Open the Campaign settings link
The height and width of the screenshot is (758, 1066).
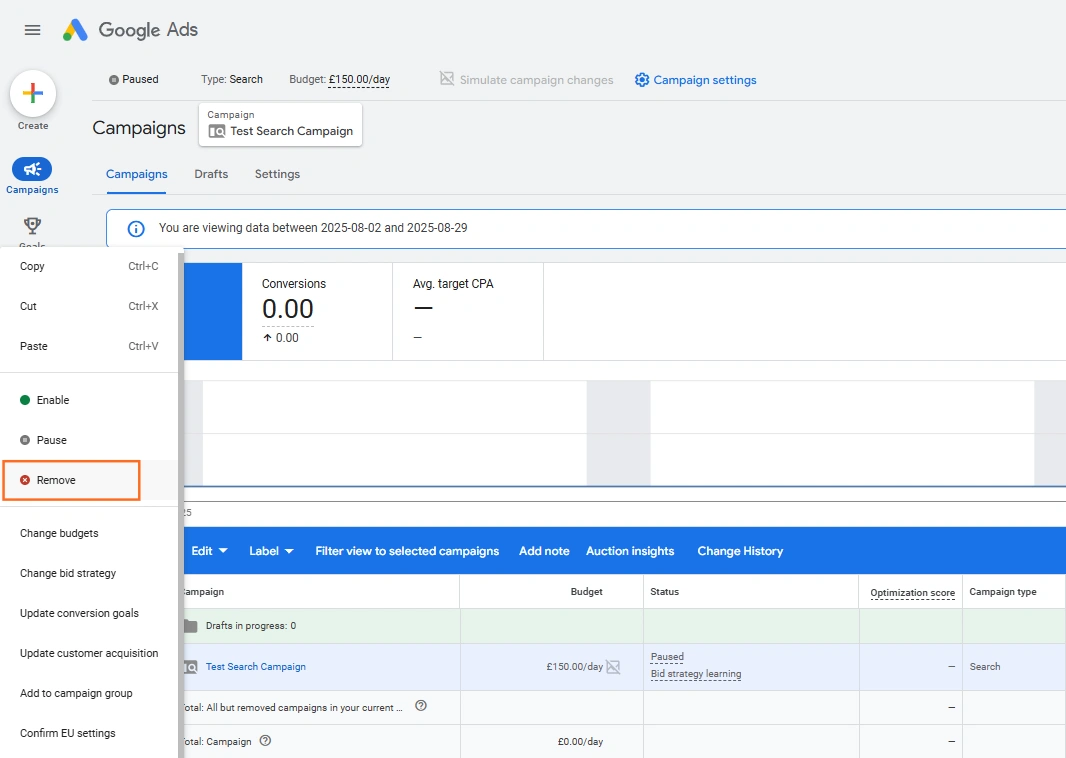click(x=704, y=80)
